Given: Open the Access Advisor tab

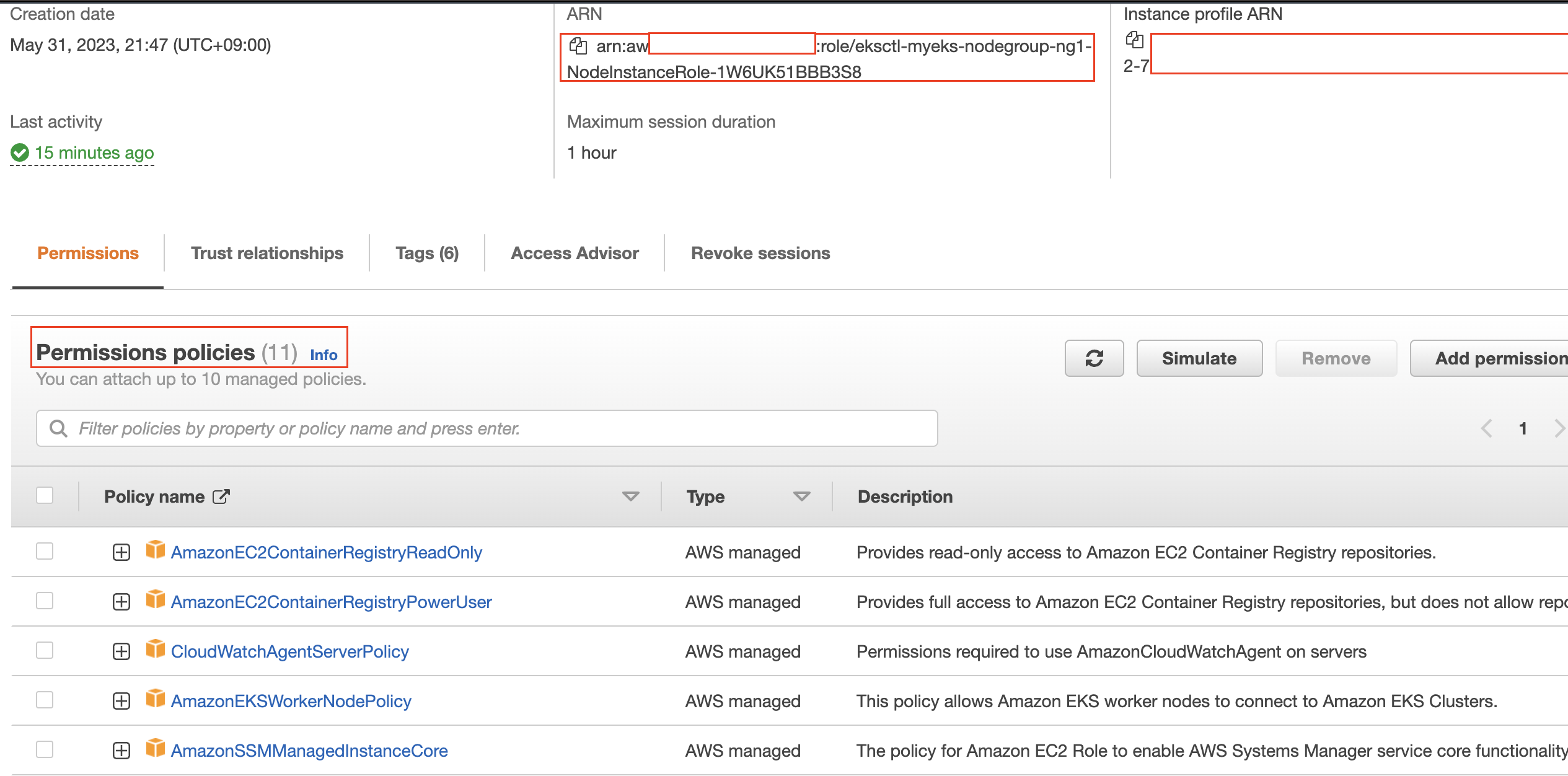Looking at the screenshot, I should pos(575,253).
